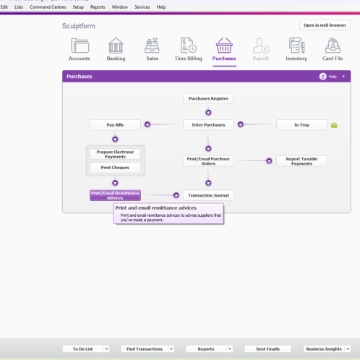Screen dimensions: 360x360
Task: Click Prepare Electronic Payments
Action: click(x=115, y=154)
